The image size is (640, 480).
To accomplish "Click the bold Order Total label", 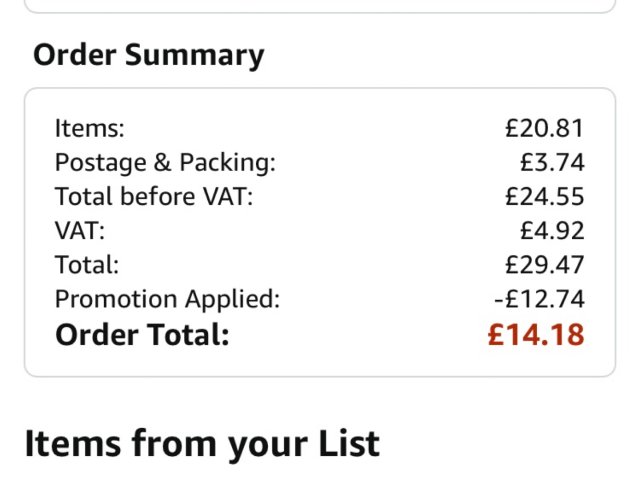I will (x=142, y=335).
